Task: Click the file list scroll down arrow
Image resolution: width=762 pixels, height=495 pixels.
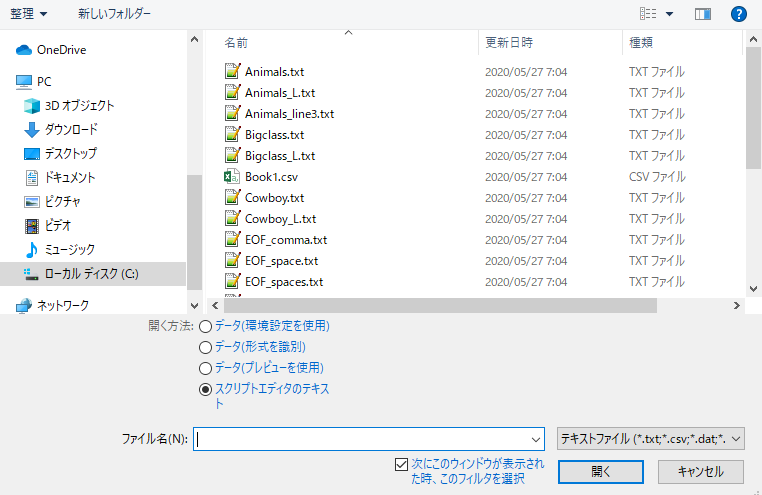Action: (753, 289)
